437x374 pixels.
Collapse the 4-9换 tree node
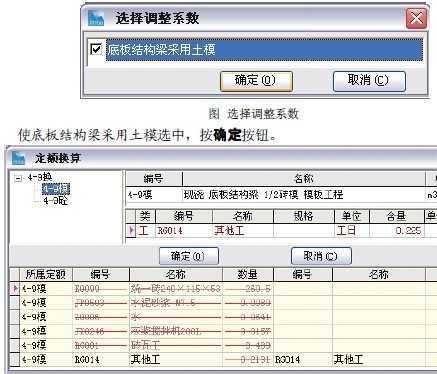[x=18, y=179]
